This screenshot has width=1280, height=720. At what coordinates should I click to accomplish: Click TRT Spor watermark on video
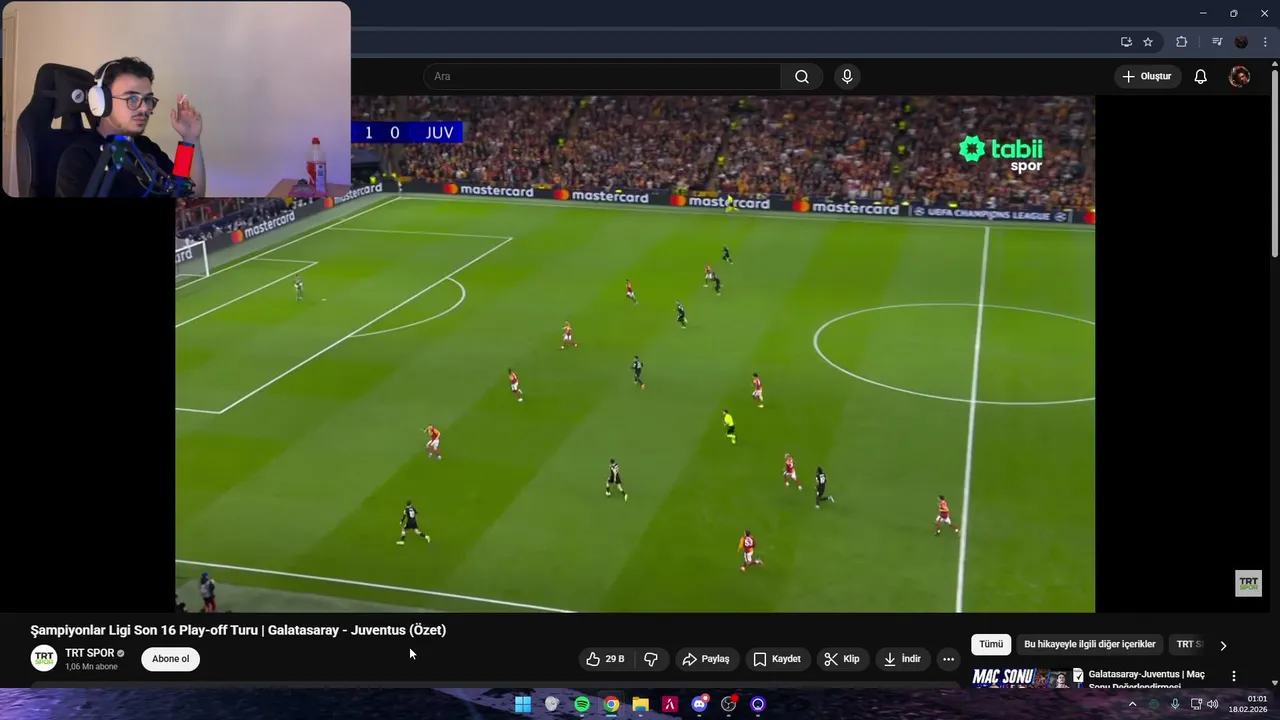[x=1249, y=583]
